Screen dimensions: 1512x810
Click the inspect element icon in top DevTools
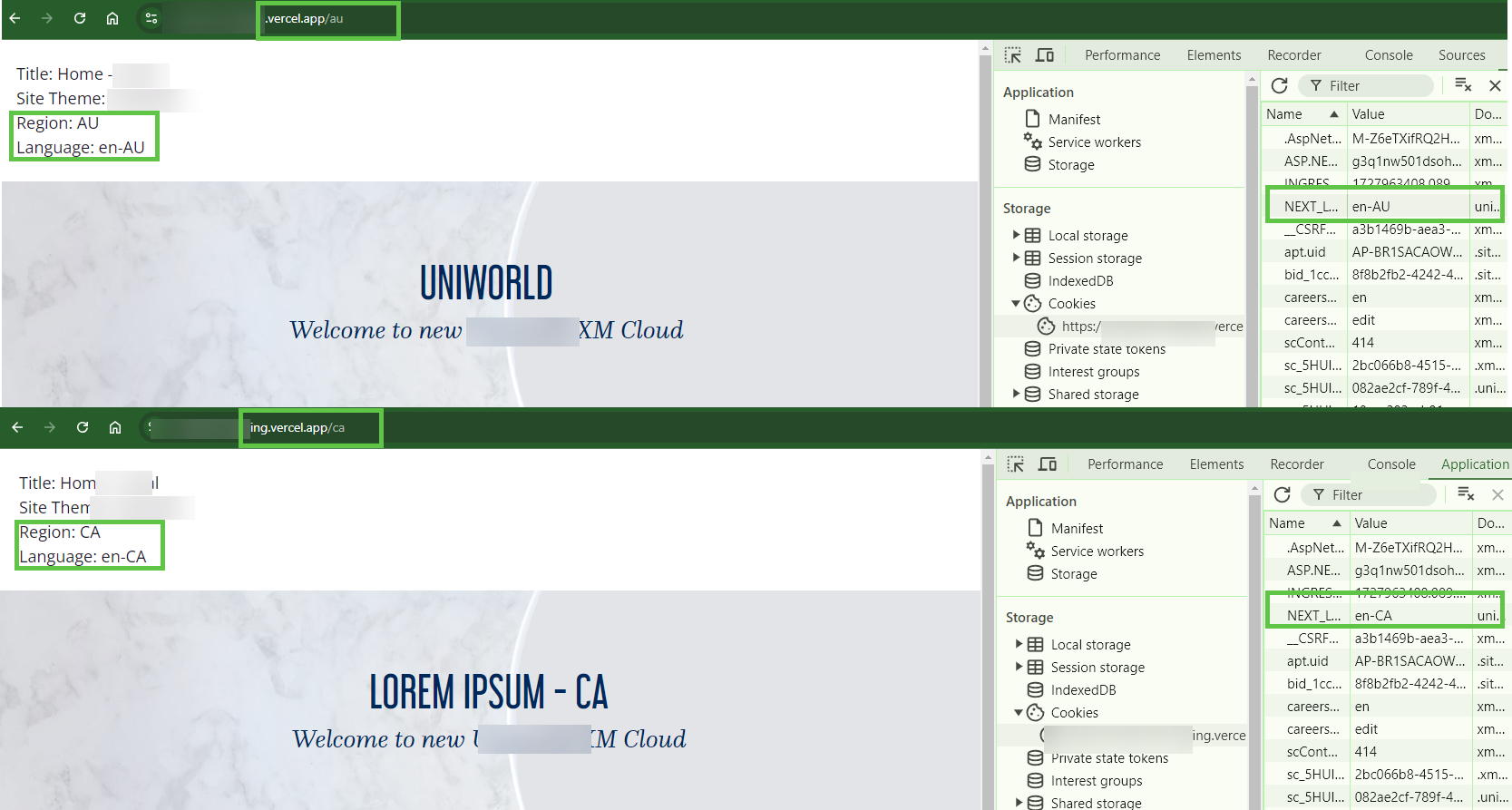click(x=1013, y=55)
